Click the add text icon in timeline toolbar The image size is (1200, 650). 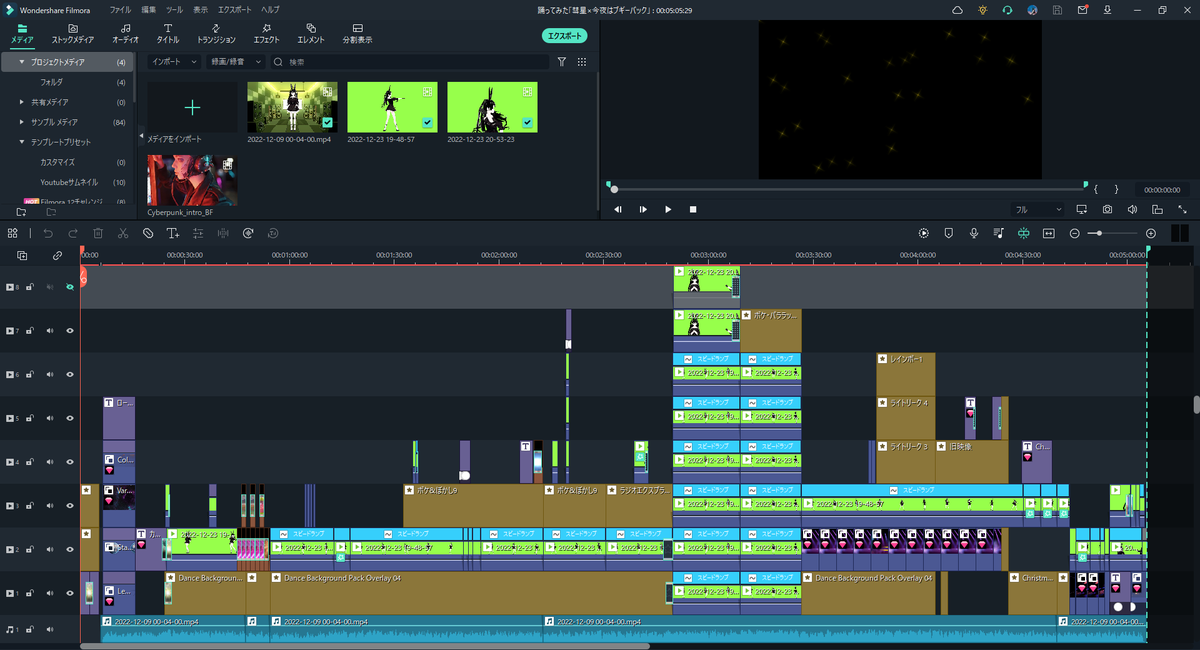(173, 233)
